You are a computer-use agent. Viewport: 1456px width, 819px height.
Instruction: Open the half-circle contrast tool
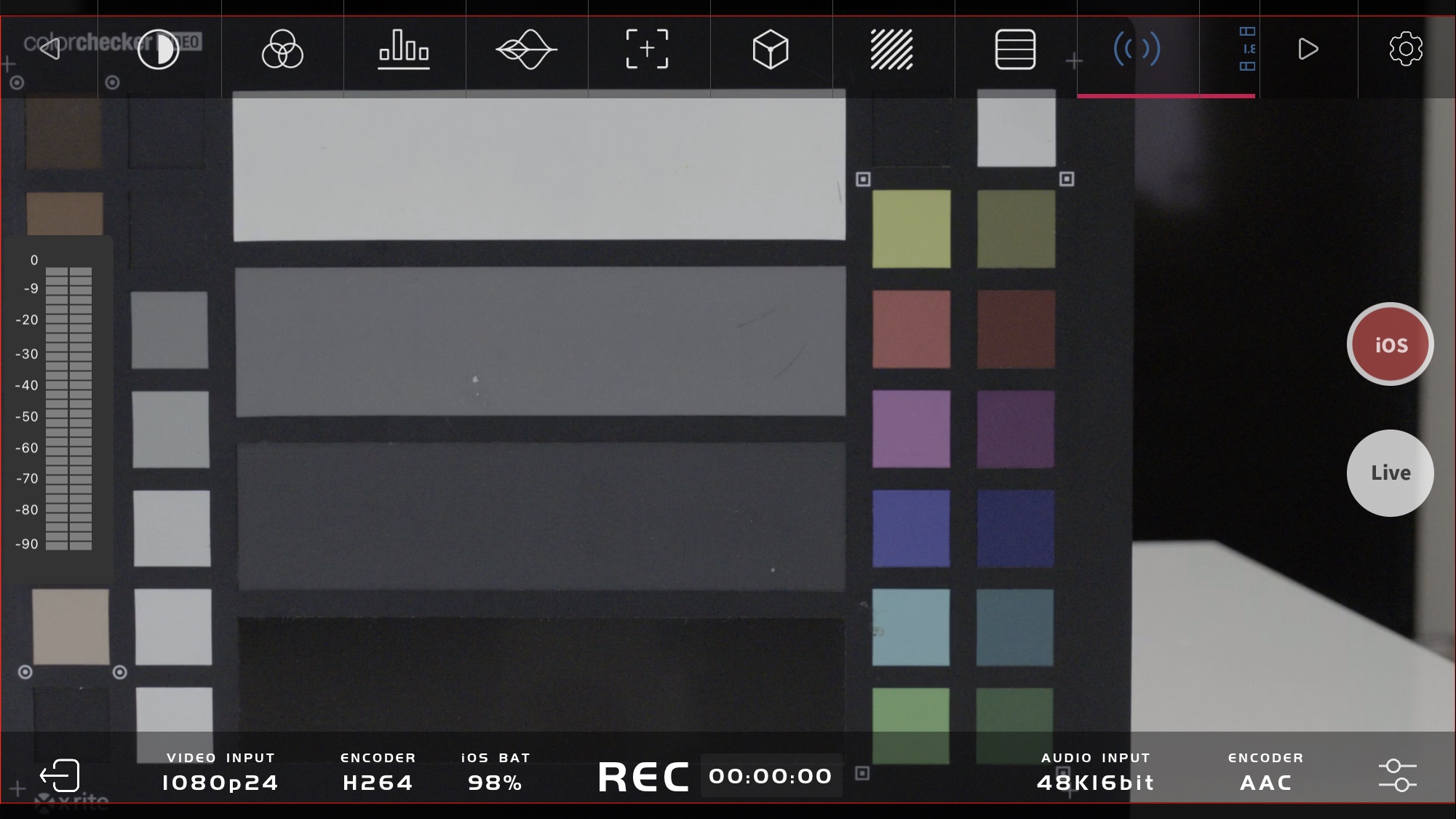pyautogui.click(x=159, y=50)
